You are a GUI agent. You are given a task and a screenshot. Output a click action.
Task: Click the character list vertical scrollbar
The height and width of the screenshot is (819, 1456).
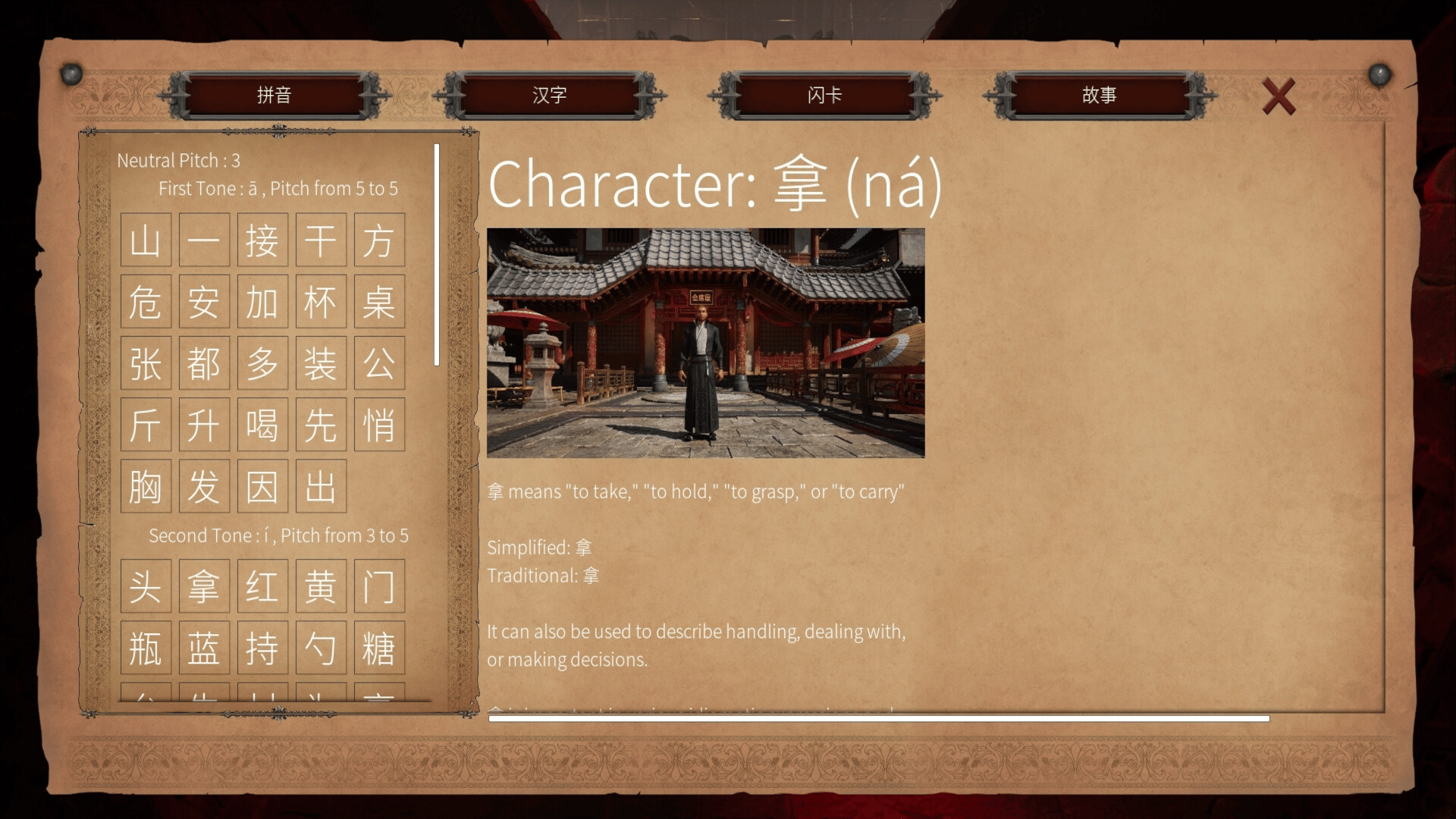pyautogui.click(x=437, y=255)
